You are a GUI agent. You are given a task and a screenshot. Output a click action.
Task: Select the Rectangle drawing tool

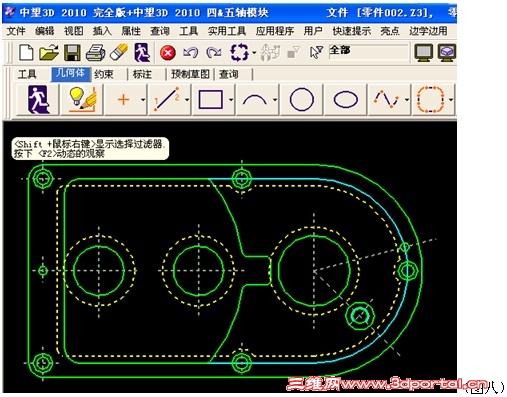tap(211, 99)
